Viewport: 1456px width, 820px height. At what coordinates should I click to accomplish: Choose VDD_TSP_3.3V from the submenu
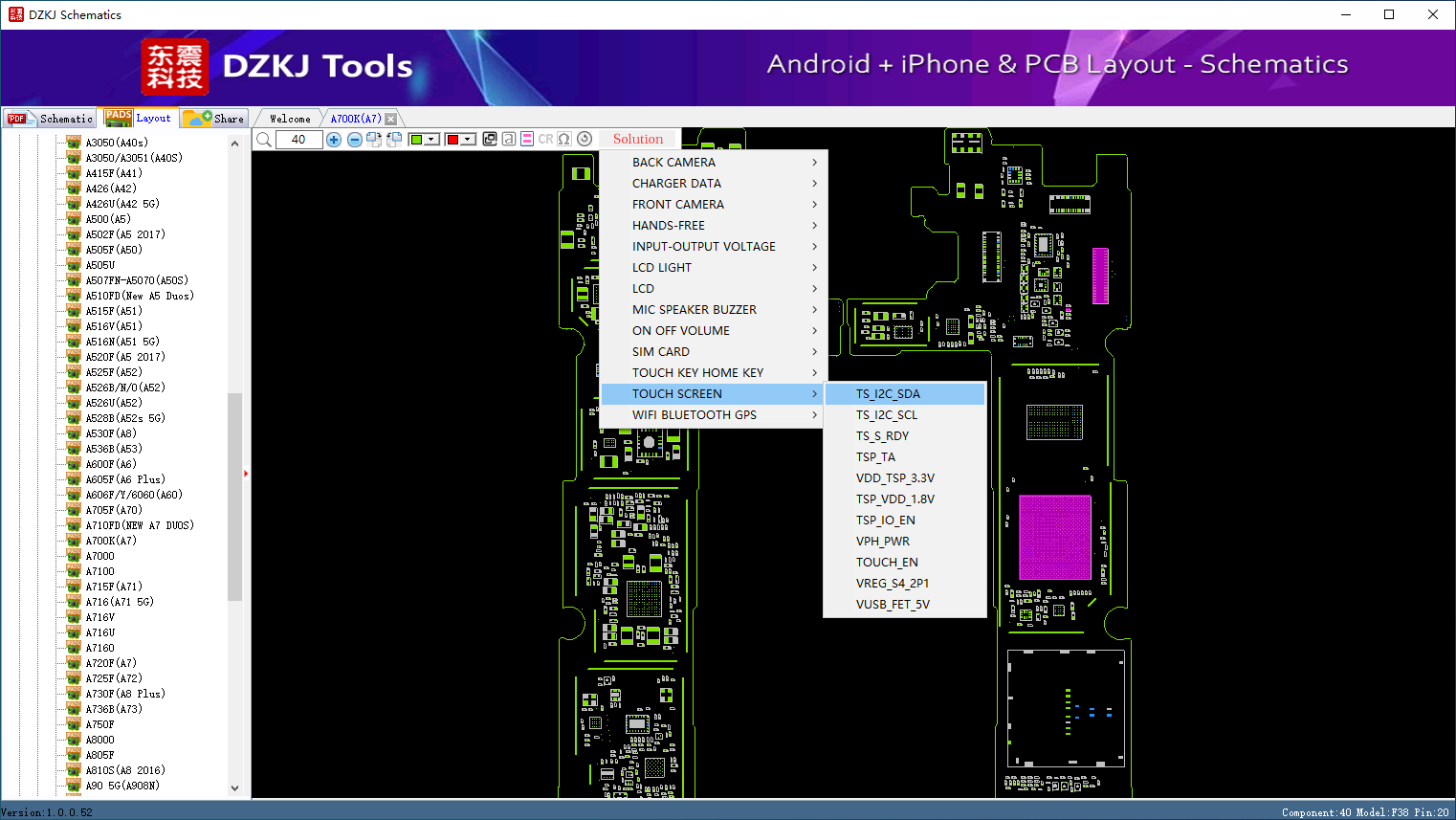coord(905,478)
